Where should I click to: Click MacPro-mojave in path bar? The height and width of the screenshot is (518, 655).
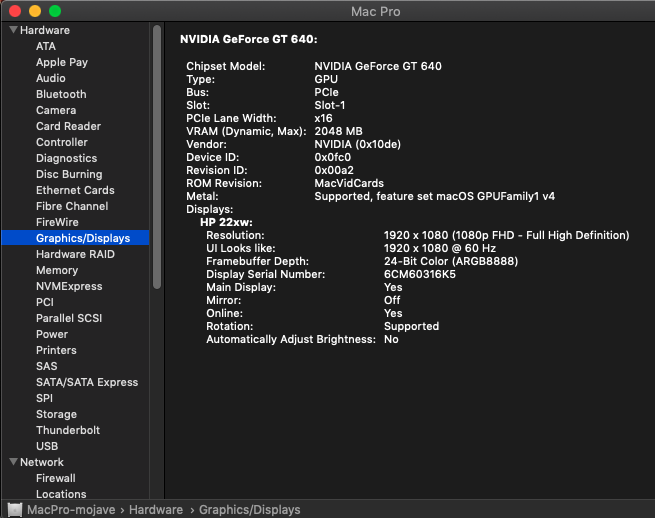coord(71,510)
